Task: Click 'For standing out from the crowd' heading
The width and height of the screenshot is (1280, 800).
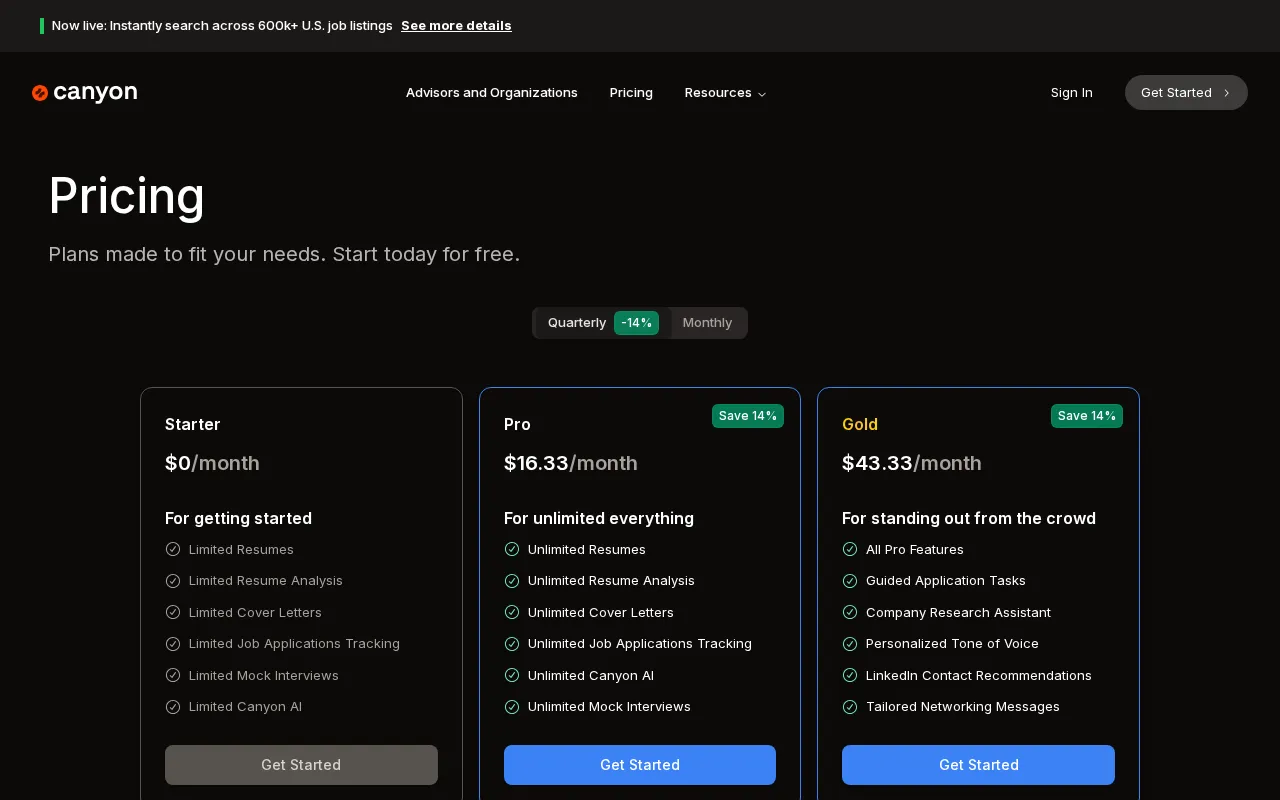Action: click(x=969, y=518)
